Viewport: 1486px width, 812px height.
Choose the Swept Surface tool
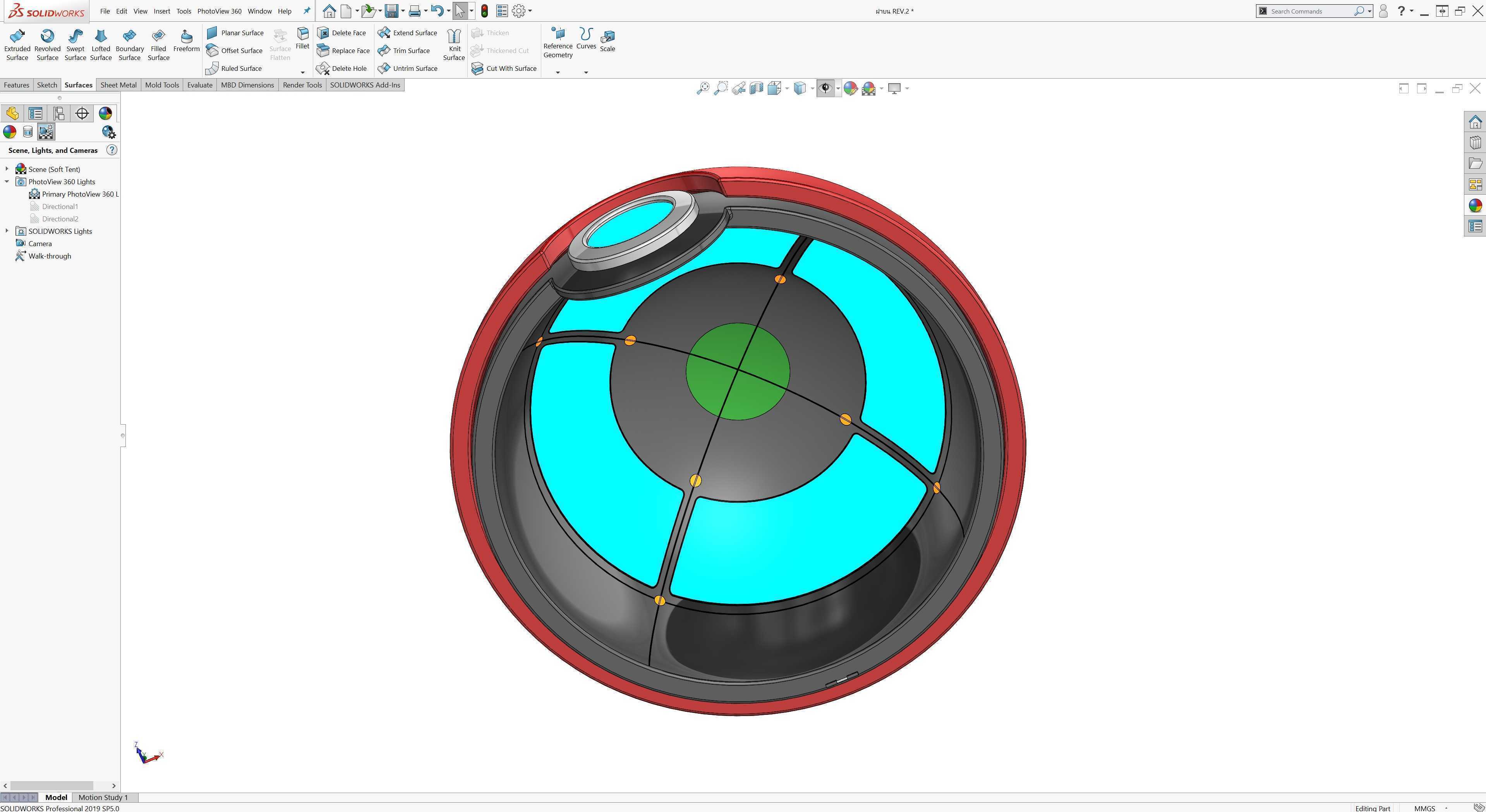point(75,45)
